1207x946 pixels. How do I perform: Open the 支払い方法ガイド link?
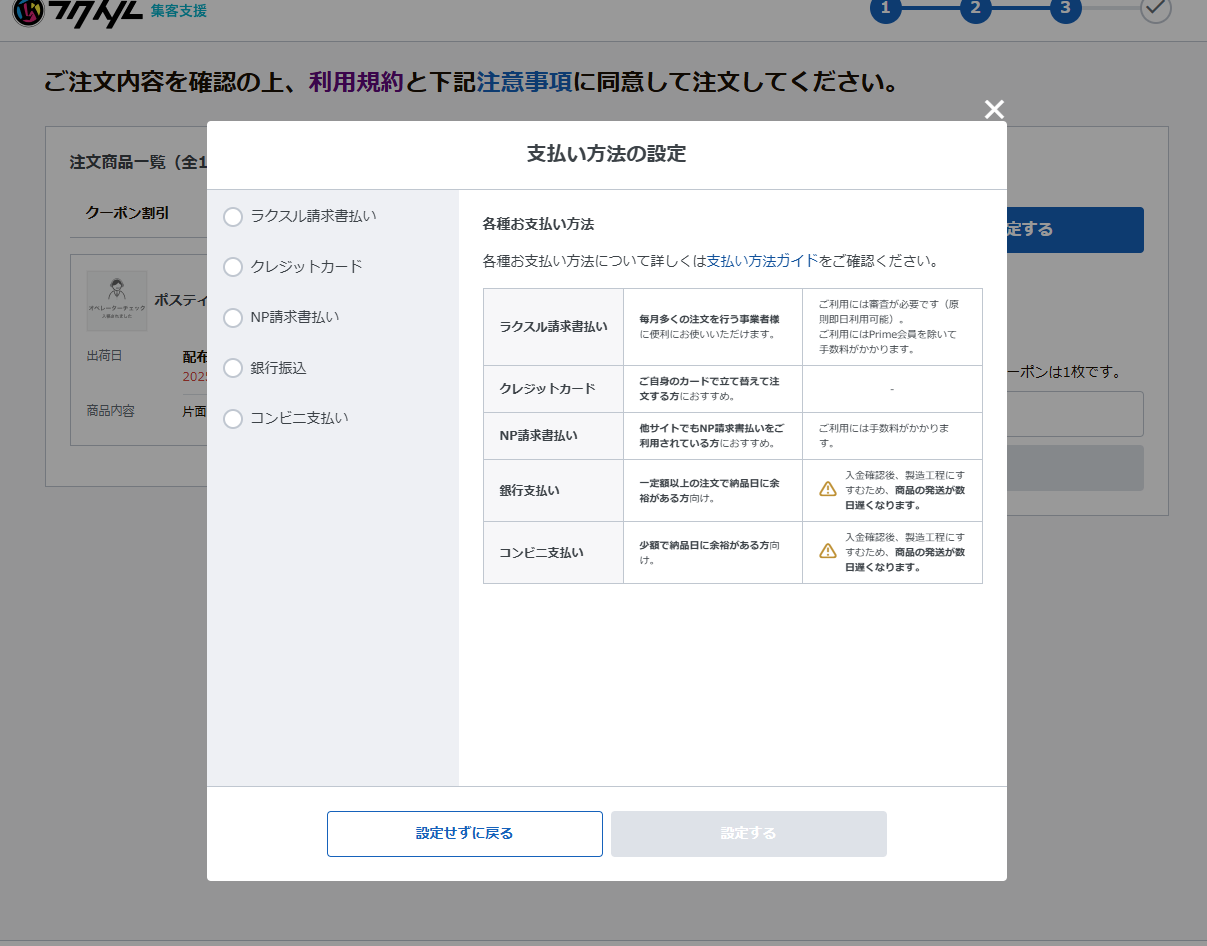(762, 261)
